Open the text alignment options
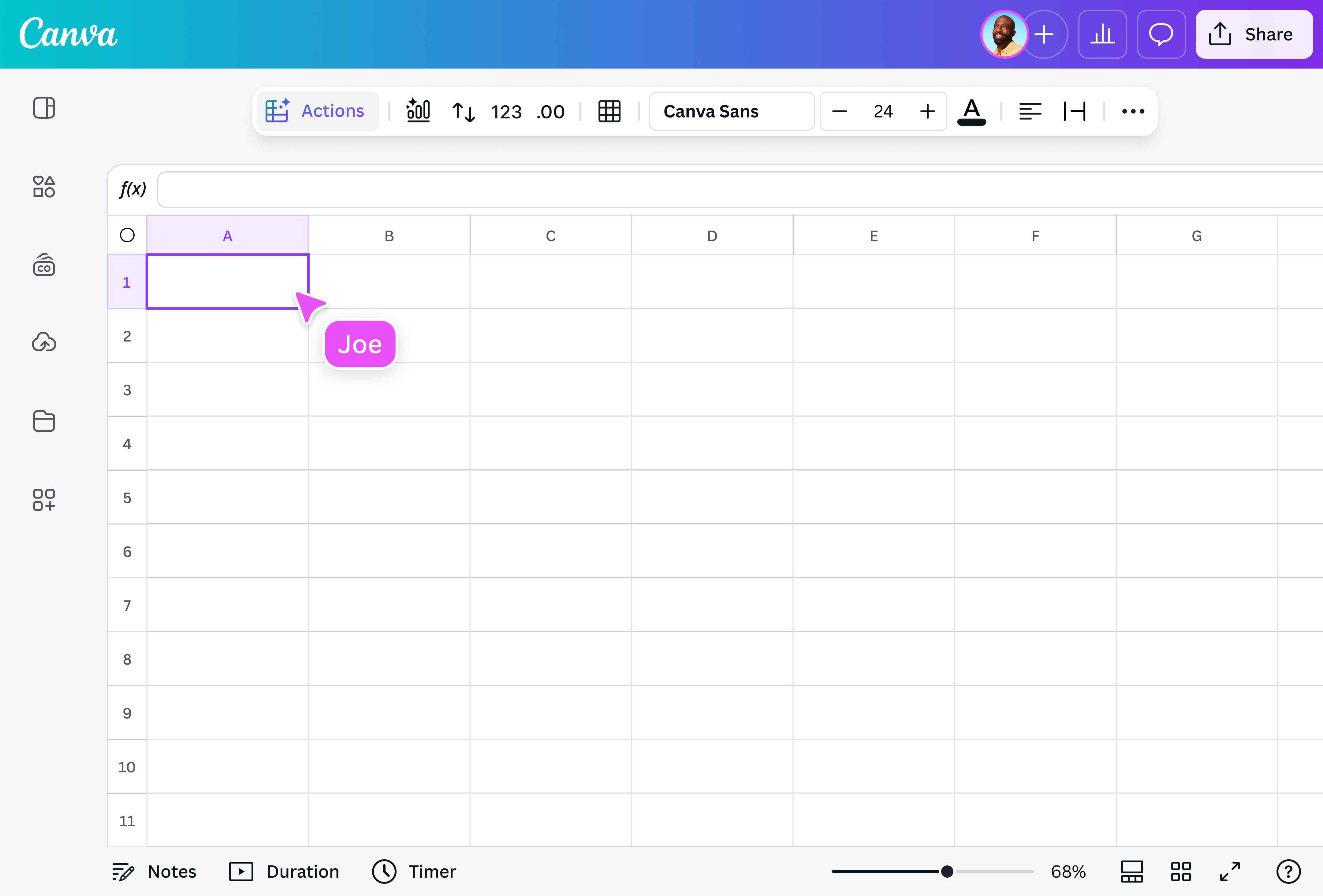This screenshot has height=896, width=1323. (1030, 111)
